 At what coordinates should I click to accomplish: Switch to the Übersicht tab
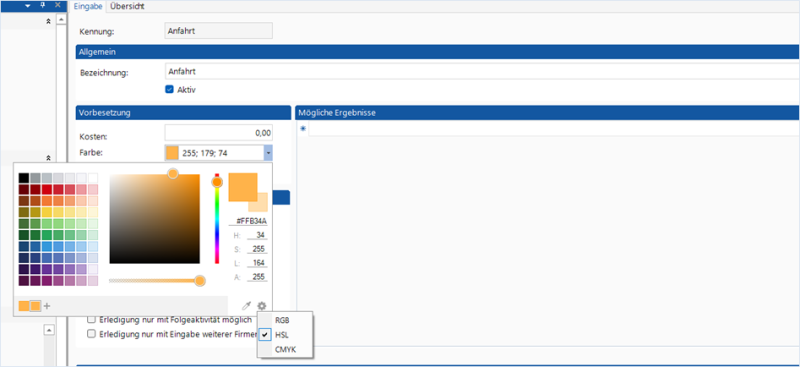point(127,7)
